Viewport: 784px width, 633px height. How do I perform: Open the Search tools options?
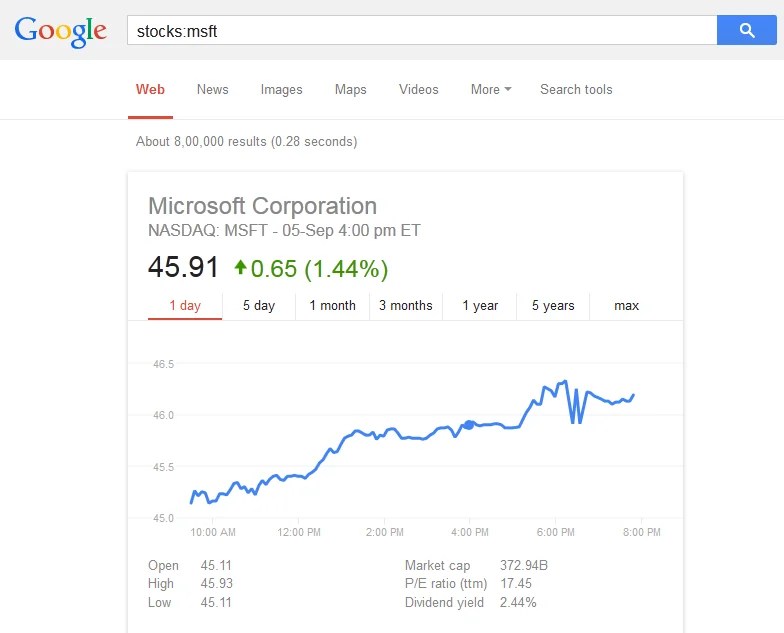tap(576, 90)
